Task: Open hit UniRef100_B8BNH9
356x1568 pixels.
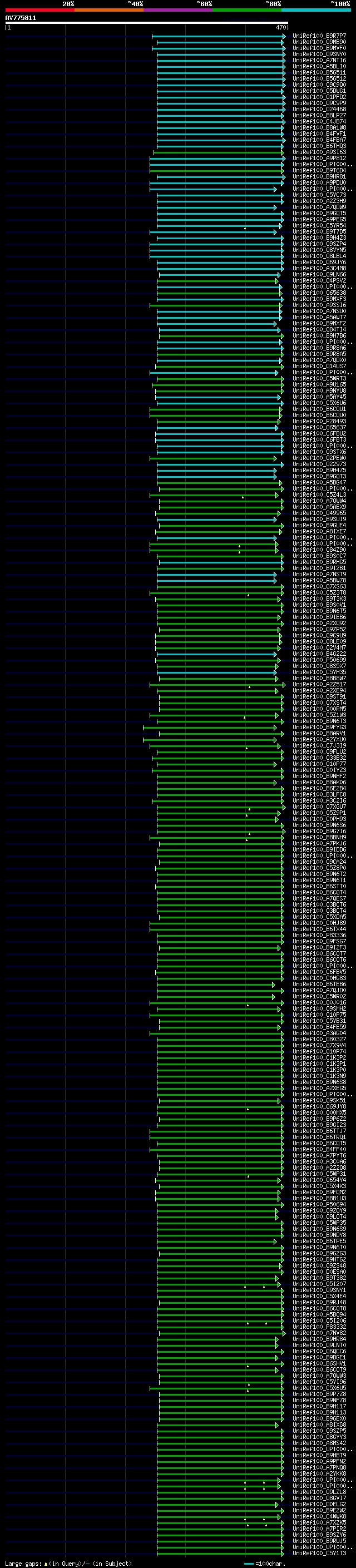Action: coord(319,838)
